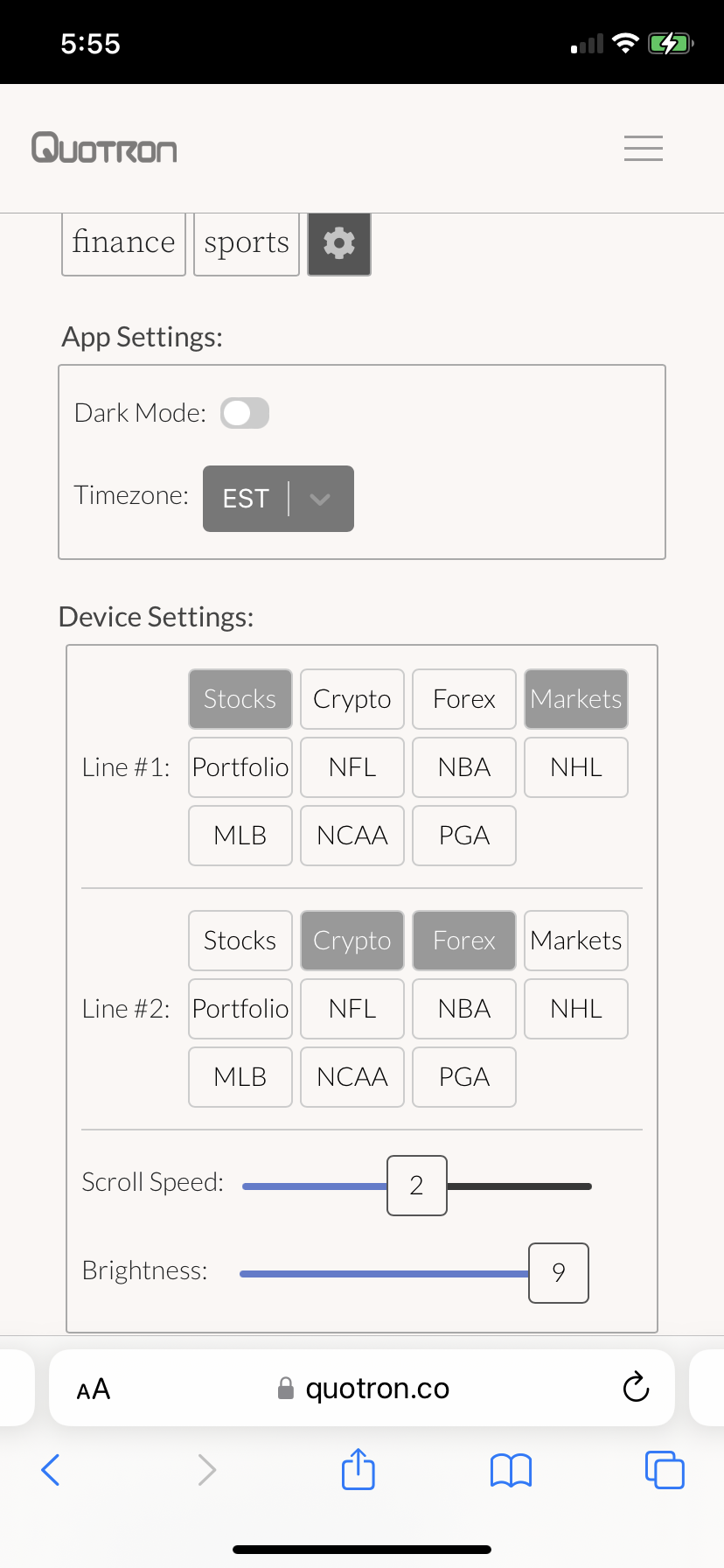
Task: Enable the Dark Mode switch
Action: coord(245,413)
